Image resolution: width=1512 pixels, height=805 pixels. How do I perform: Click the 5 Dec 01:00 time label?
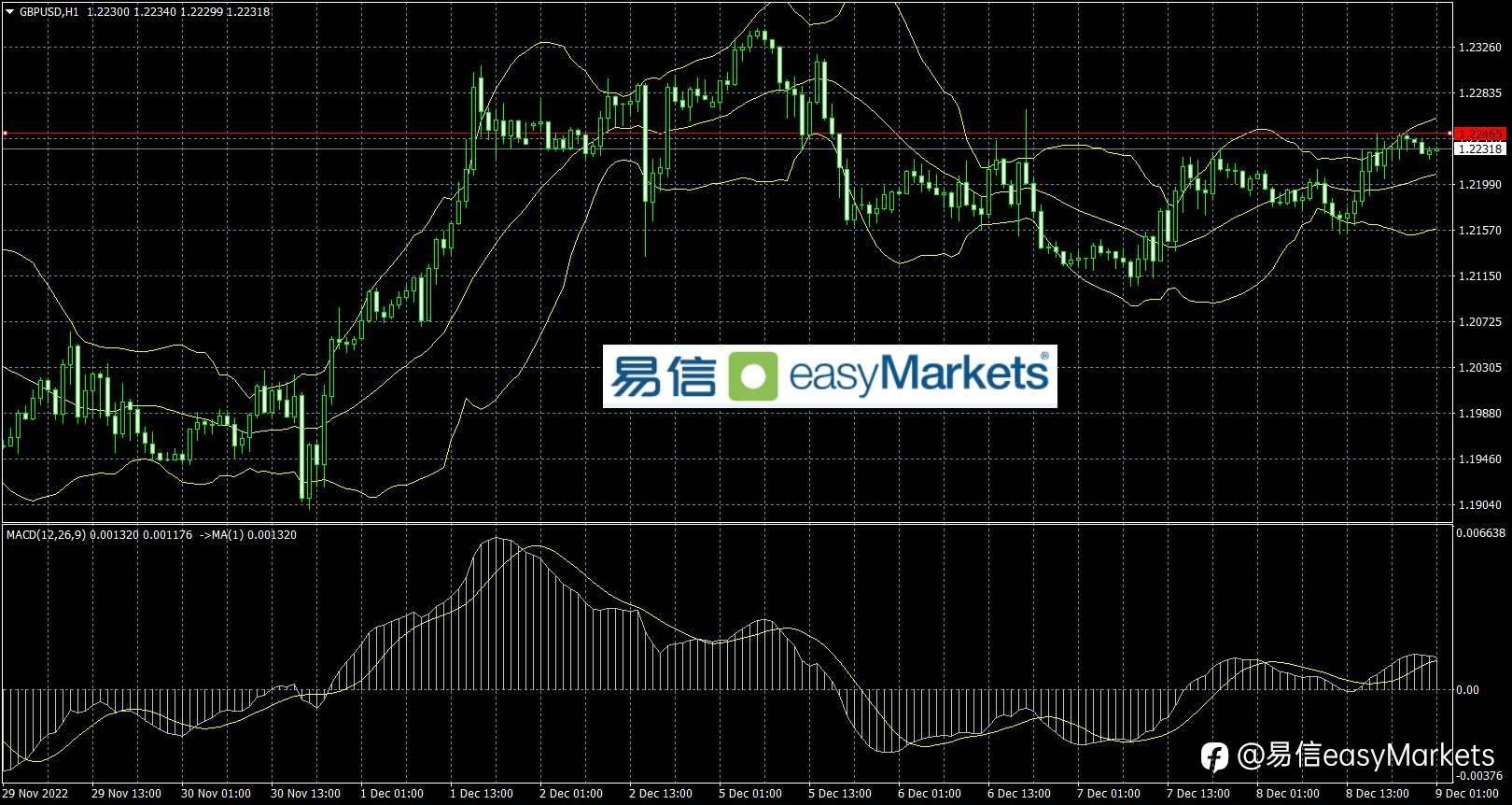[x=750, y=794]
